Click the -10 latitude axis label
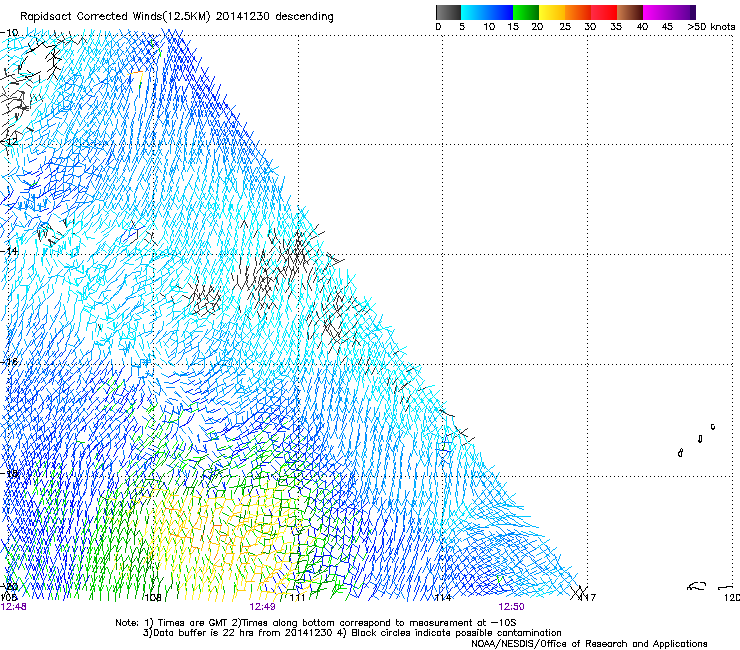 [9, 33]
